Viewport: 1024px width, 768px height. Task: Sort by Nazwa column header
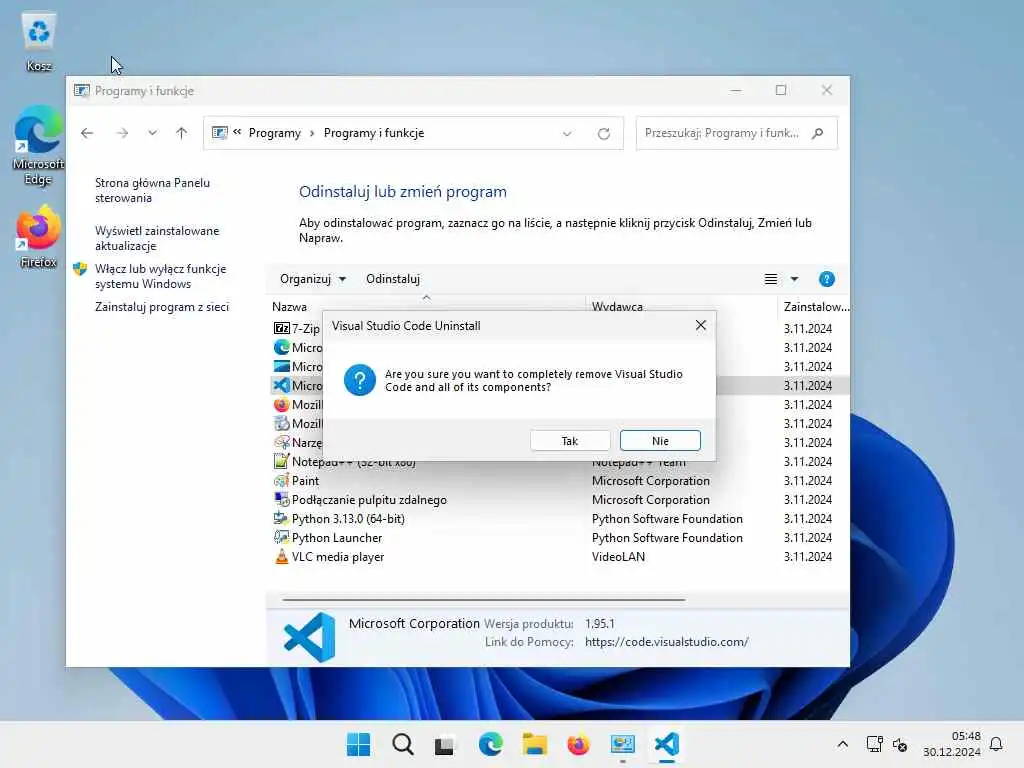click(289, 306)
